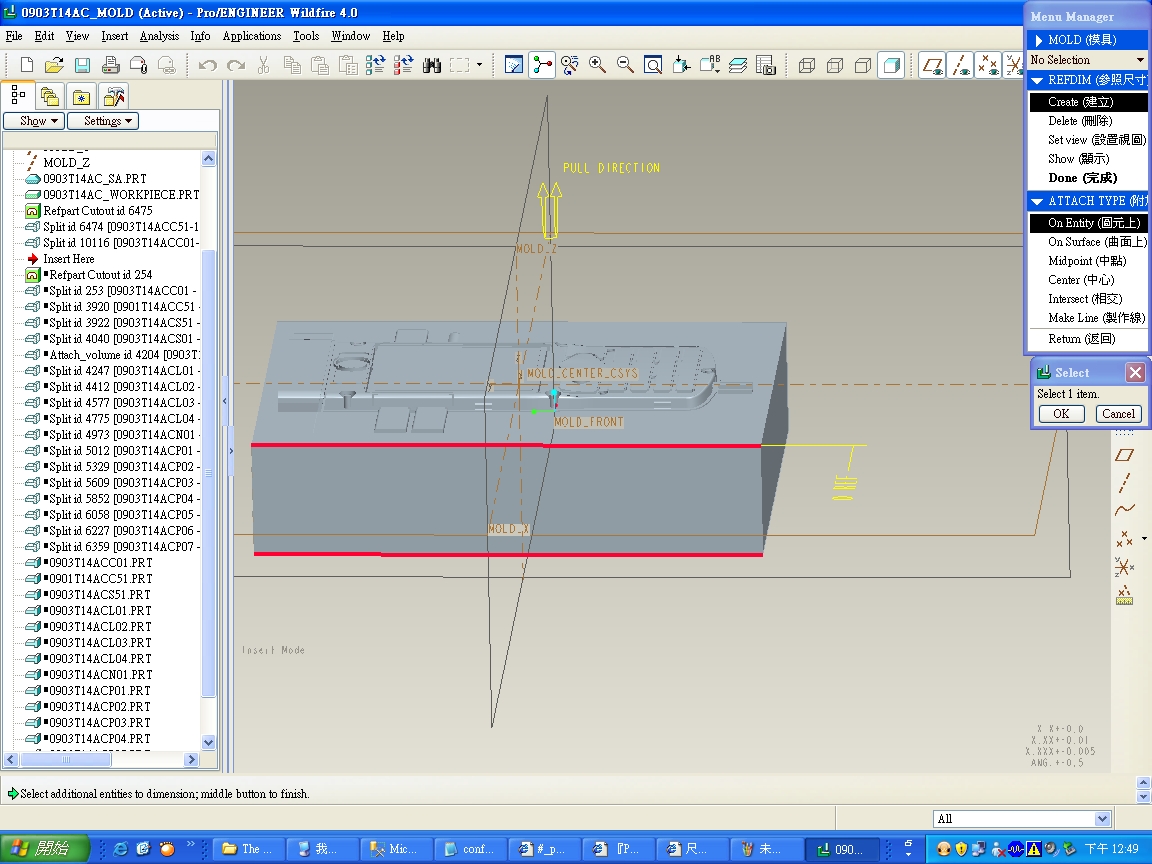Image resolution: width=1152 pixels, height=864 pixels.
Task: Save the model with the floppy disk icon
Action: [82, 65]
